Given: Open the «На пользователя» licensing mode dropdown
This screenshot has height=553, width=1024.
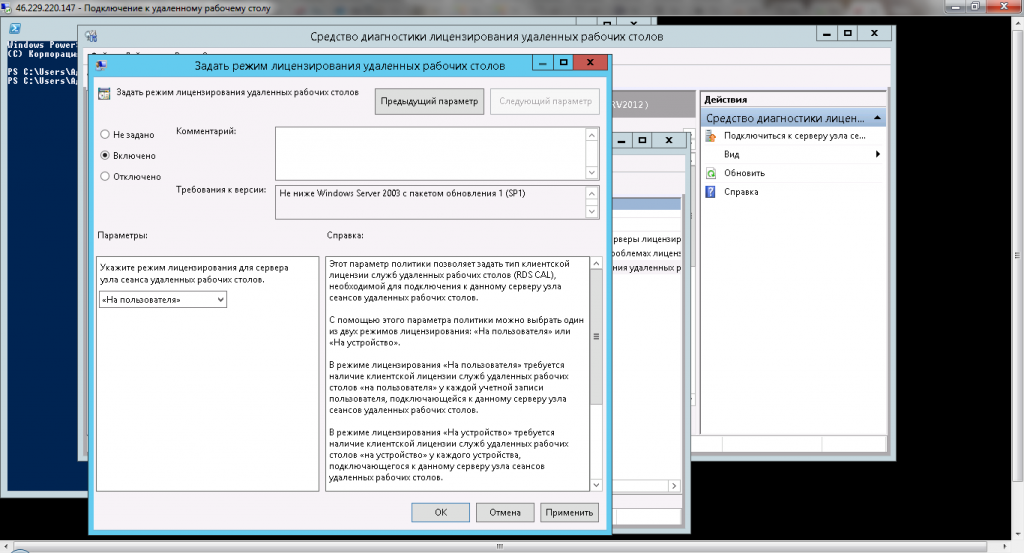Looking at the screenshot, I should (163, 299).
